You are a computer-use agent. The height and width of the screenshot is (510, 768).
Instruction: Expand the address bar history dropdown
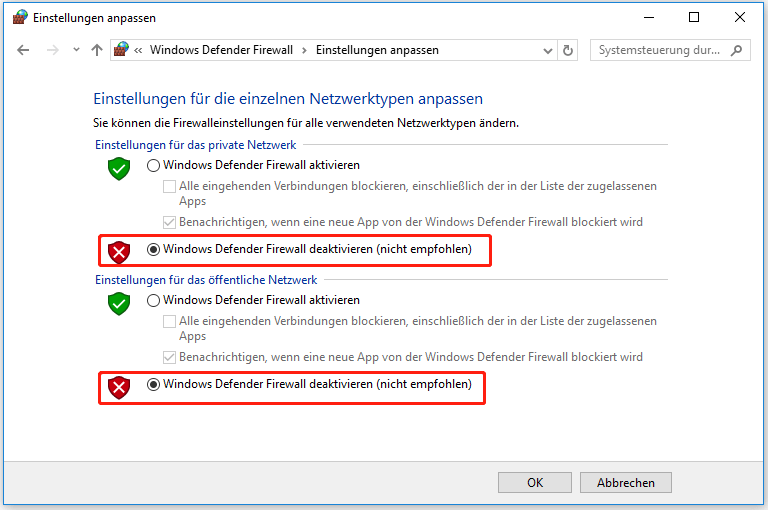click(547, 50)
